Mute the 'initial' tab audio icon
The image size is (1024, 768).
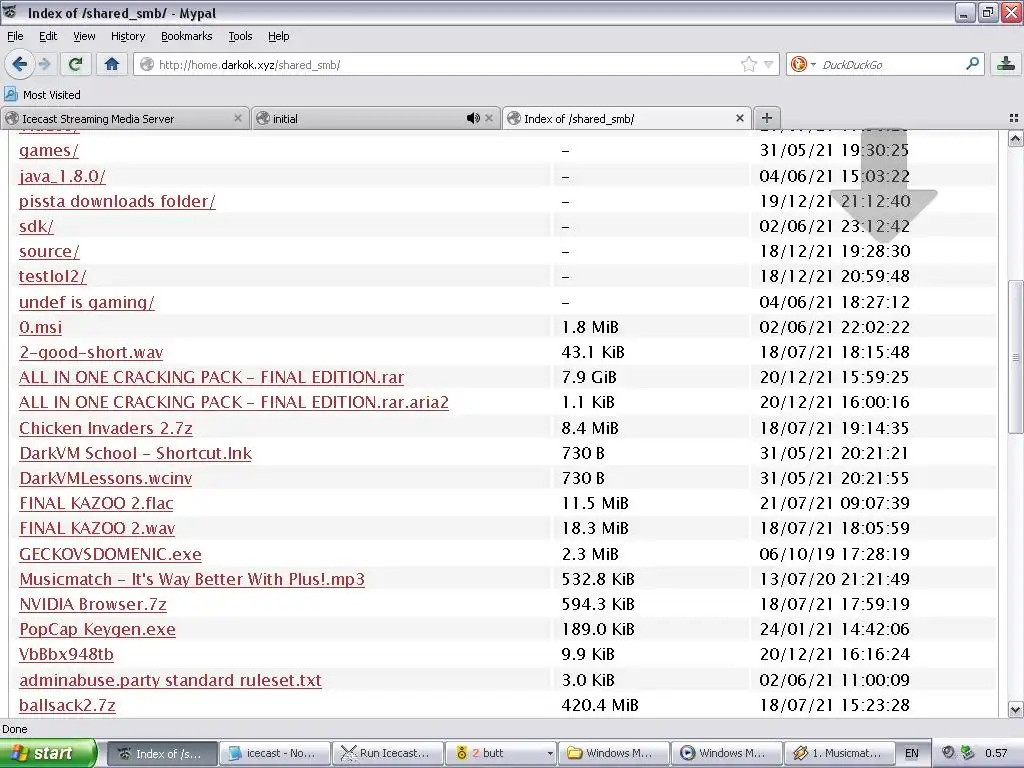click(473, 118)
